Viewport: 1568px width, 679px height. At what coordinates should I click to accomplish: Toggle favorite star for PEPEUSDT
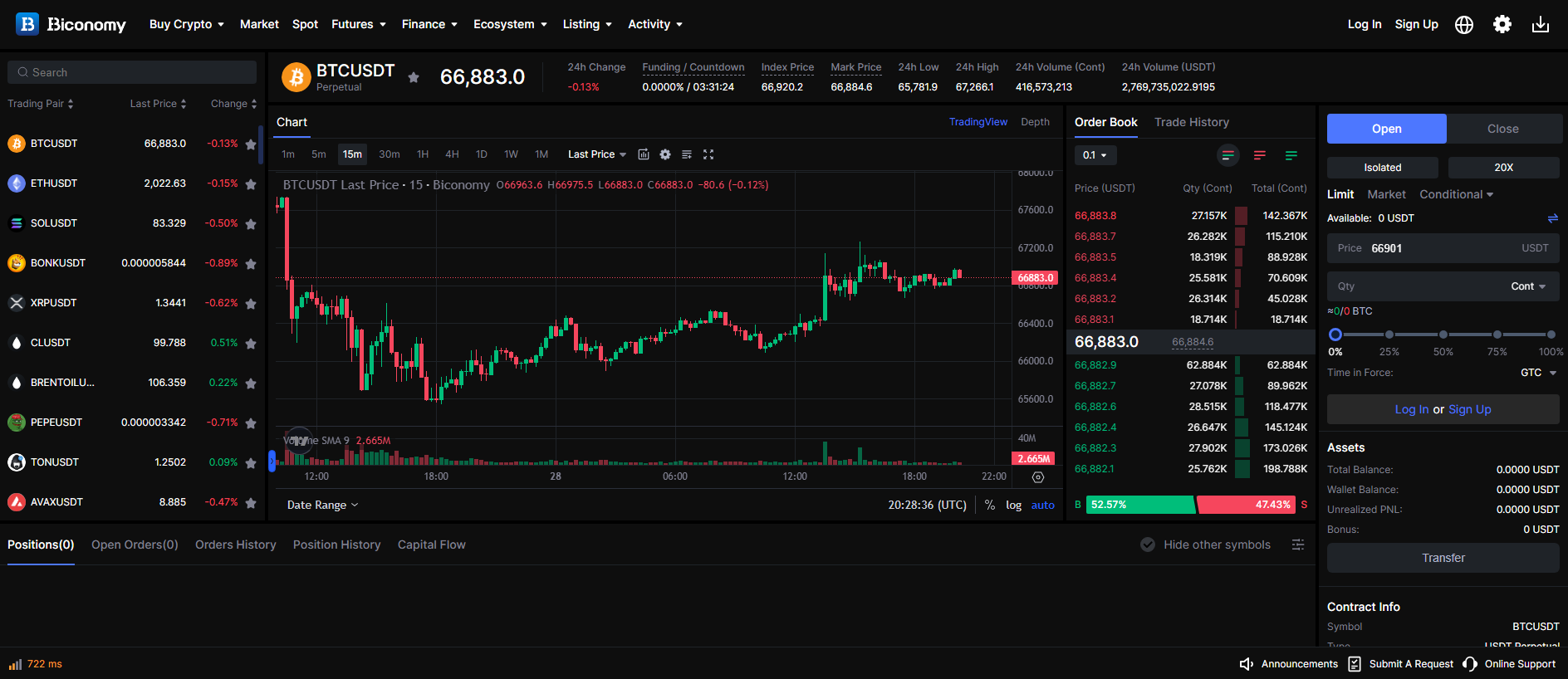point(251,423)
